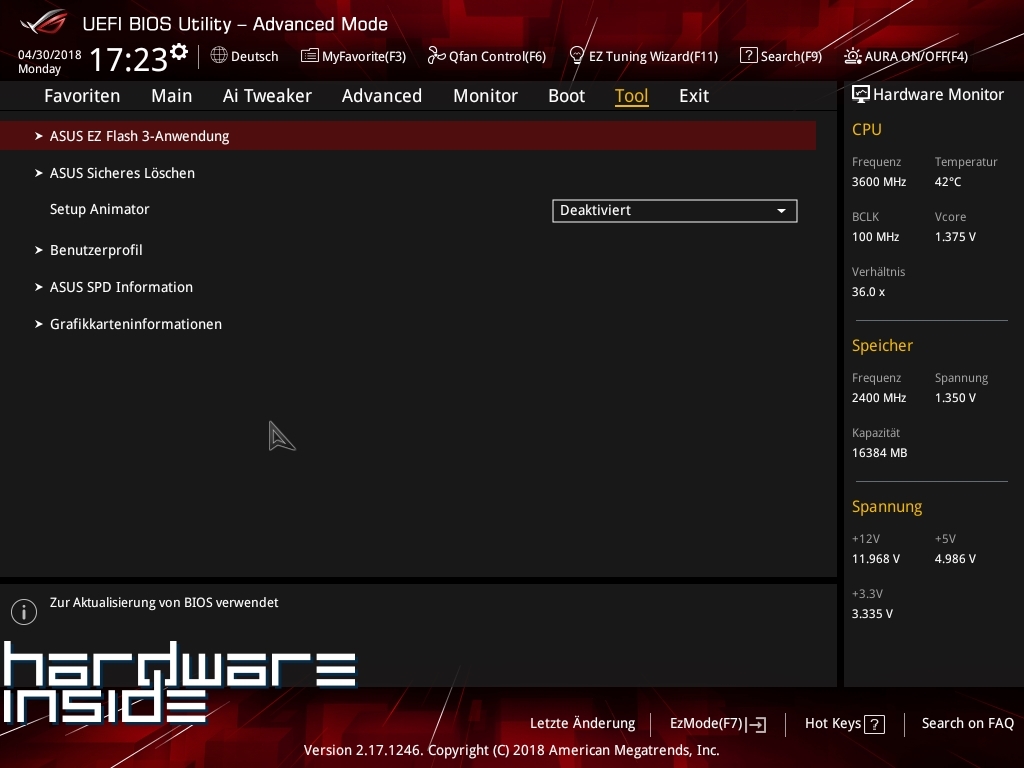Click the gear icon next to the clock
This screenshot has height=768, width=1024.
pyautogui.click(x=178, y=52)
